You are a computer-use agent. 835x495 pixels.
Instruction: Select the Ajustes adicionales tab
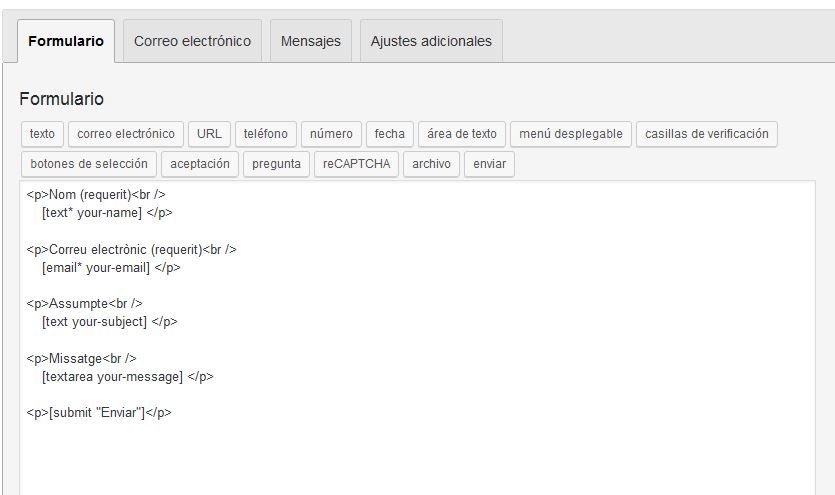click(431, 41)
